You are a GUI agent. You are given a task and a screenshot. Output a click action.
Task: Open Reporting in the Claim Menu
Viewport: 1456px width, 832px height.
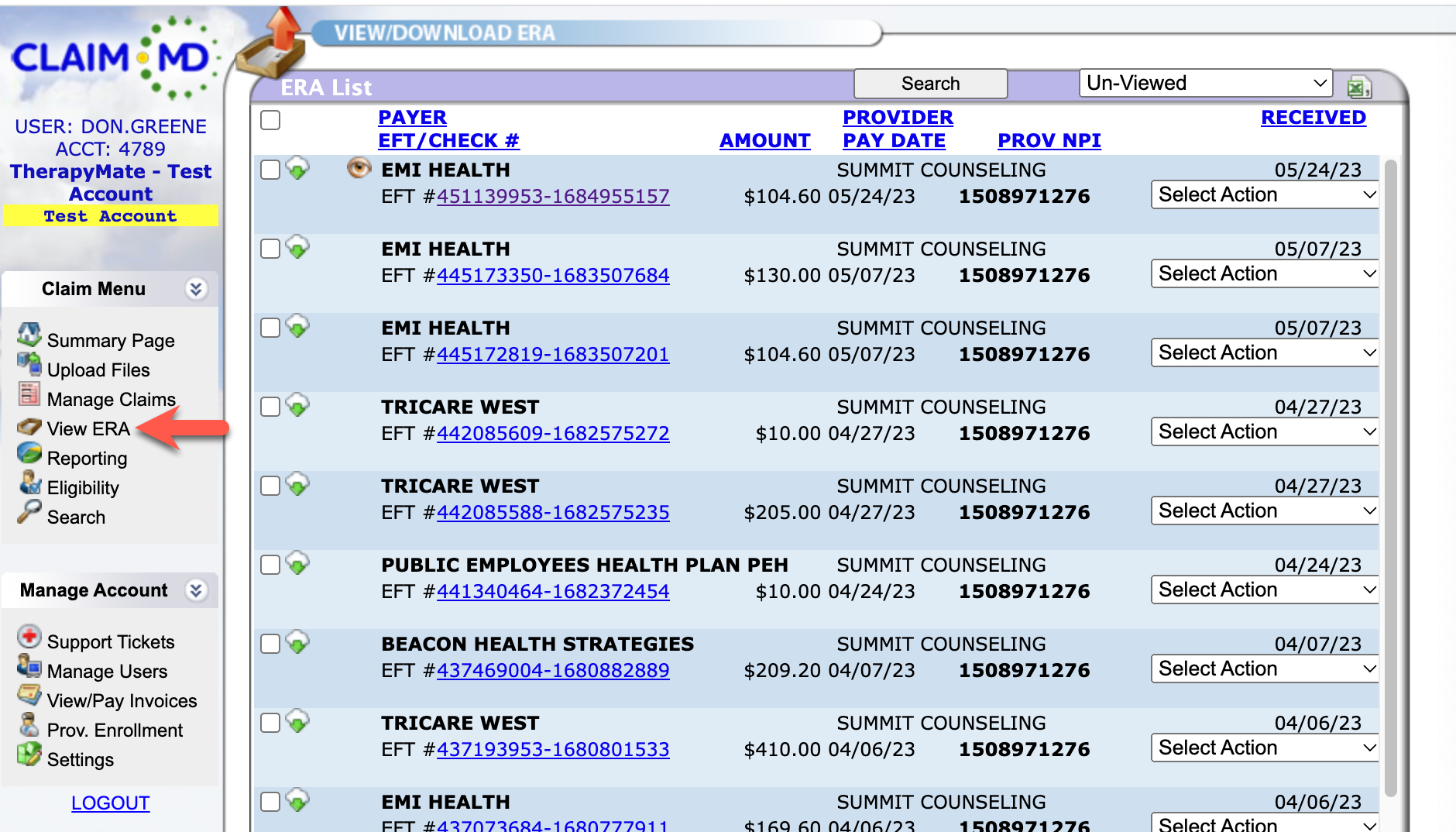pos(88,458)
